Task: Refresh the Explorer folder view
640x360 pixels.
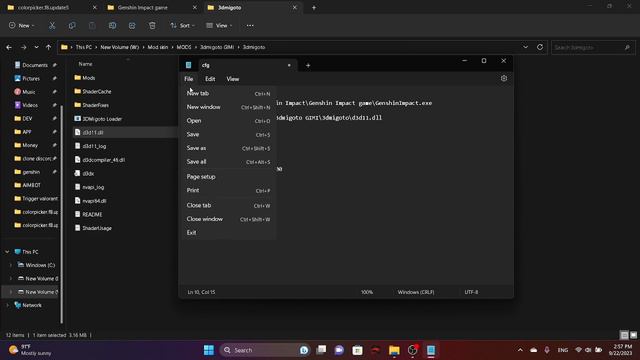Action: 540,47
